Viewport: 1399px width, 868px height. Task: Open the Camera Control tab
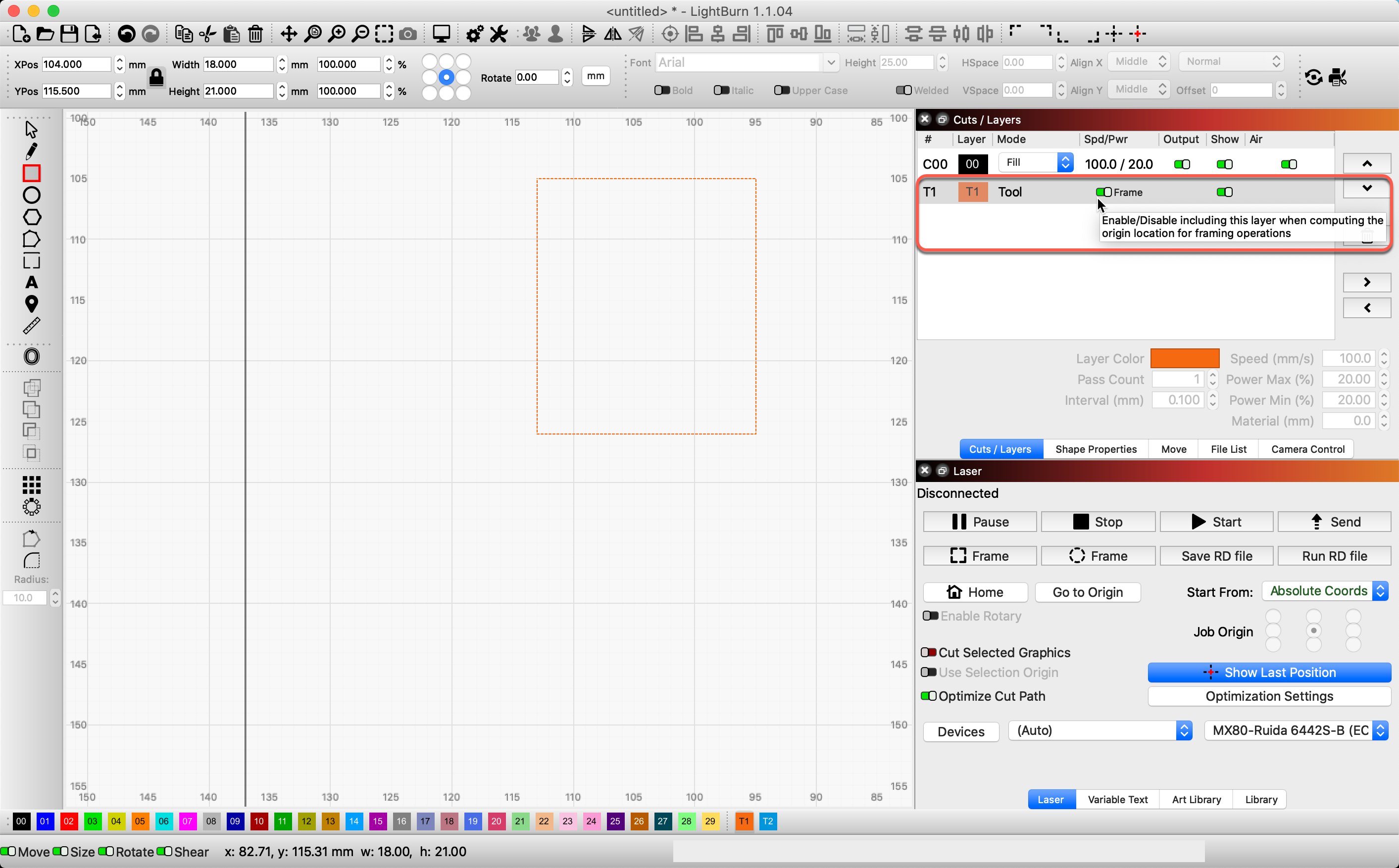(x=1307, y=449)
